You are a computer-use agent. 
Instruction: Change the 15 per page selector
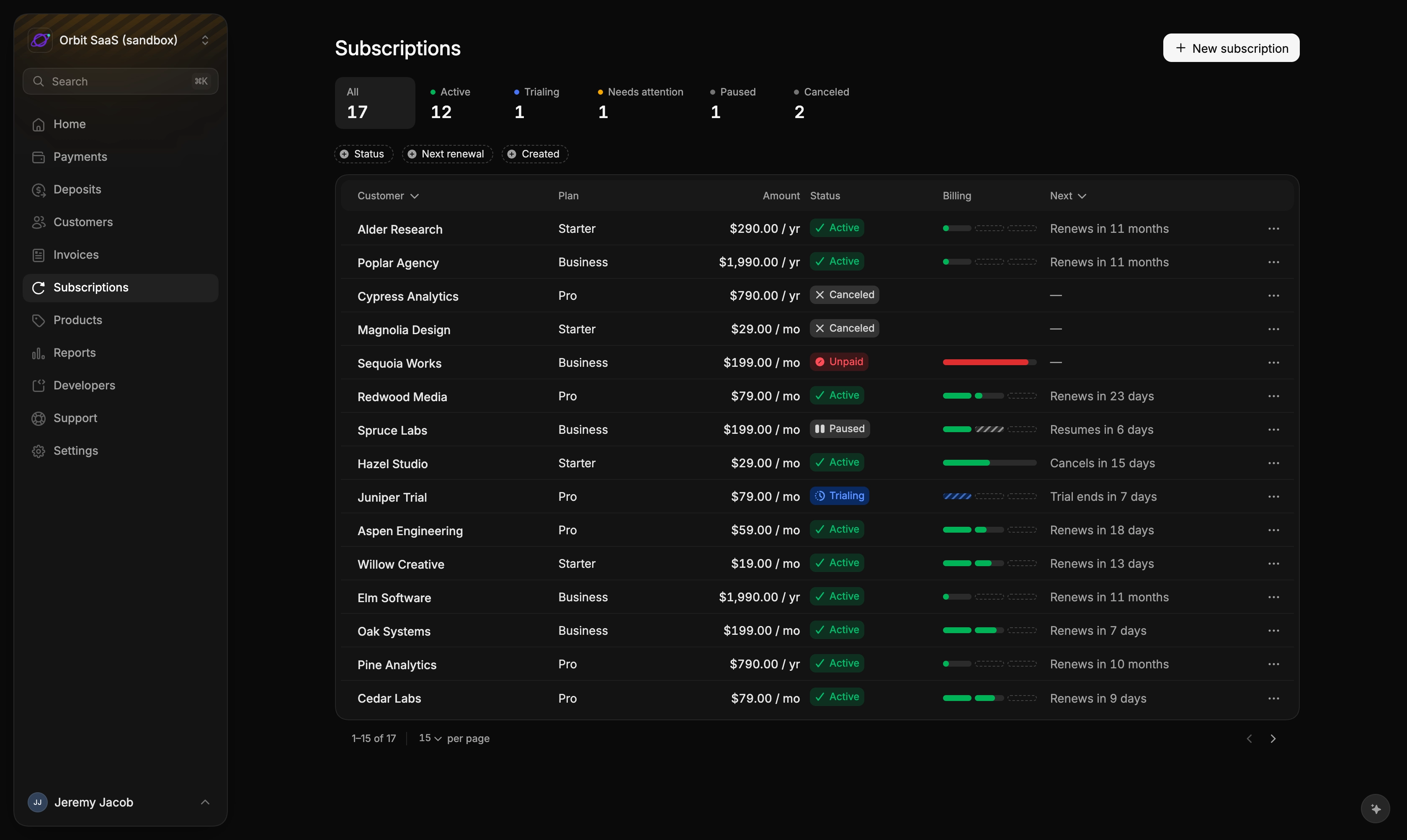[x=430, y=738]
